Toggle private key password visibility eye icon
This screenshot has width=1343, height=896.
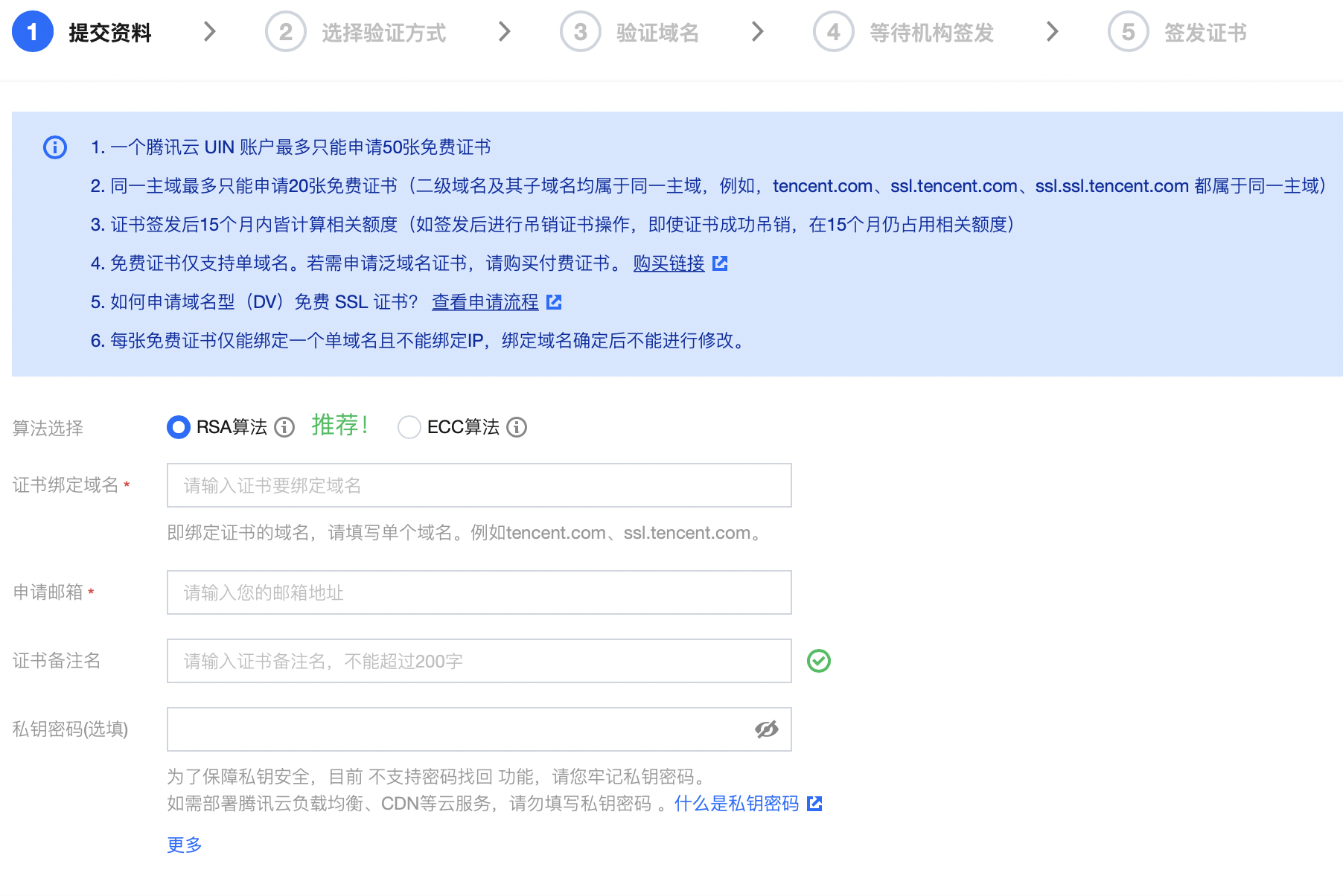767,729
